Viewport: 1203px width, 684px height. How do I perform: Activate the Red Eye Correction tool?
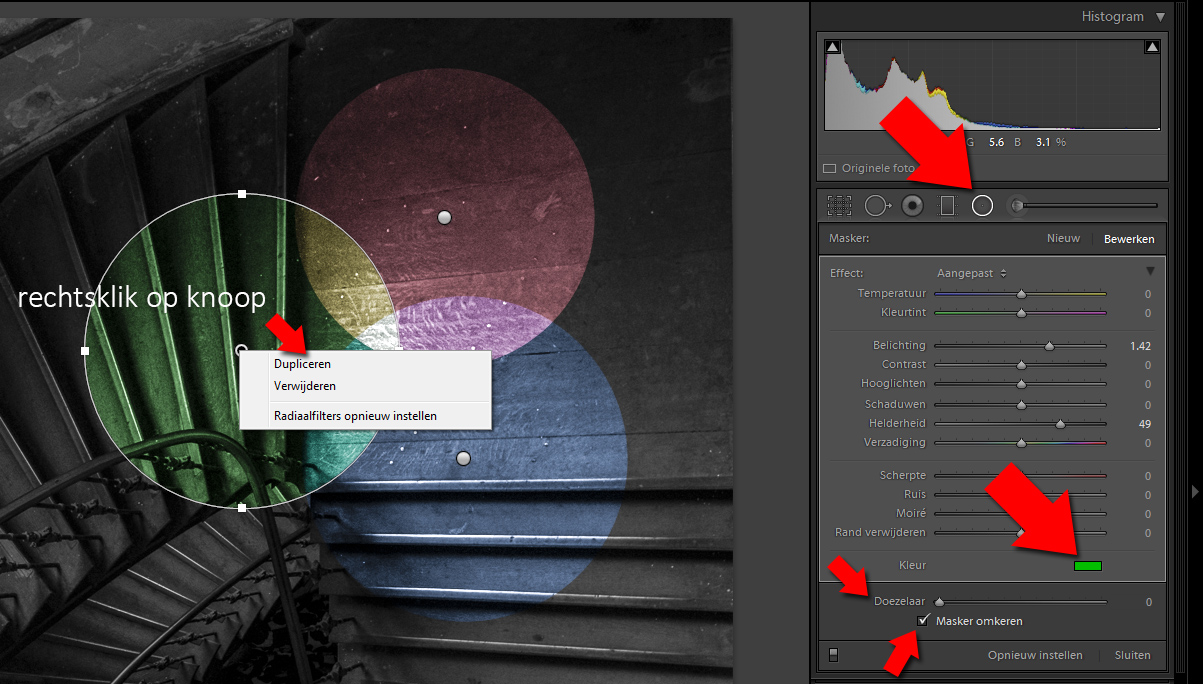(x=911, y=206)
